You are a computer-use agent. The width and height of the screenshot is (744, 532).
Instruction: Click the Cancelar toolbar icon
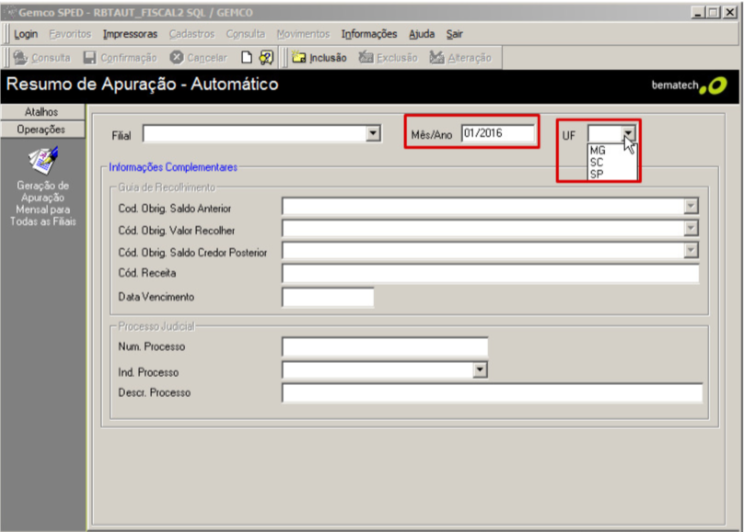pyautogui.click(x=177, y=57)
